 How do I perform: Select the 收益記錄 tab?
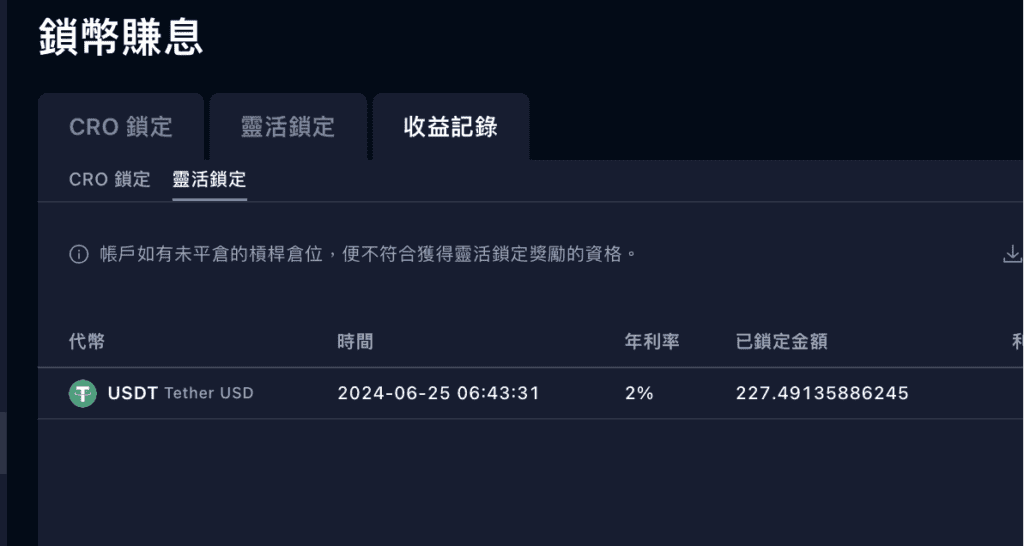click(451, 127)
